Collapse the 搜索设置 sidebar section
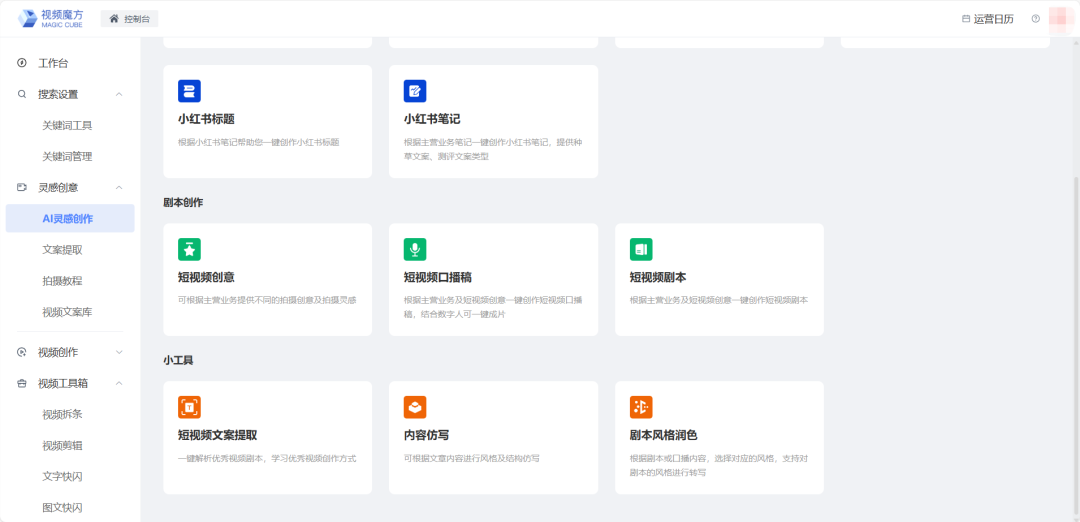The image size is (1080, 522). coord(119,94)
